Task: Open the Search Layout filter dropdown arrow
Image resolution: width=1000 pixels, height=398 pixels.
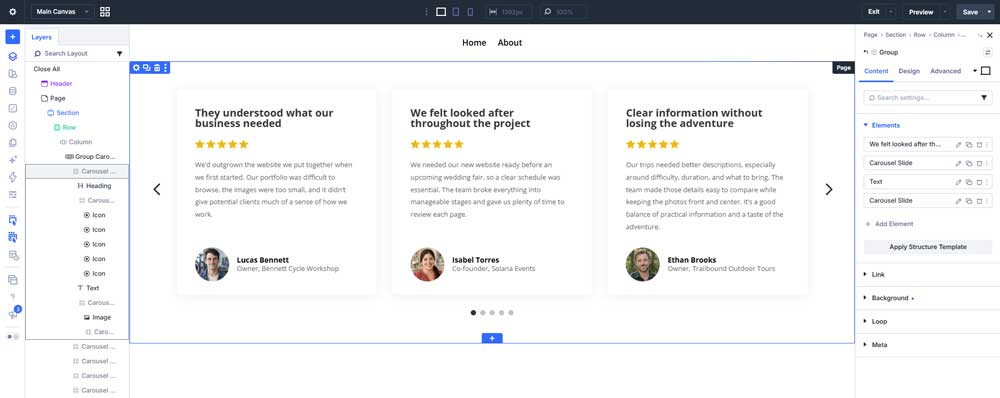Action: [119, 54]
